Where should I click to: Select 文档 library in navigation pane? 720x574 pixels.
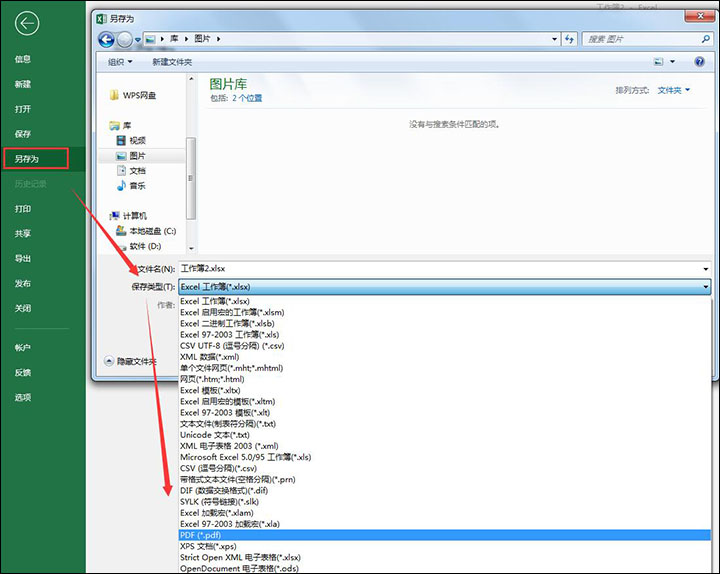(131, 171)
